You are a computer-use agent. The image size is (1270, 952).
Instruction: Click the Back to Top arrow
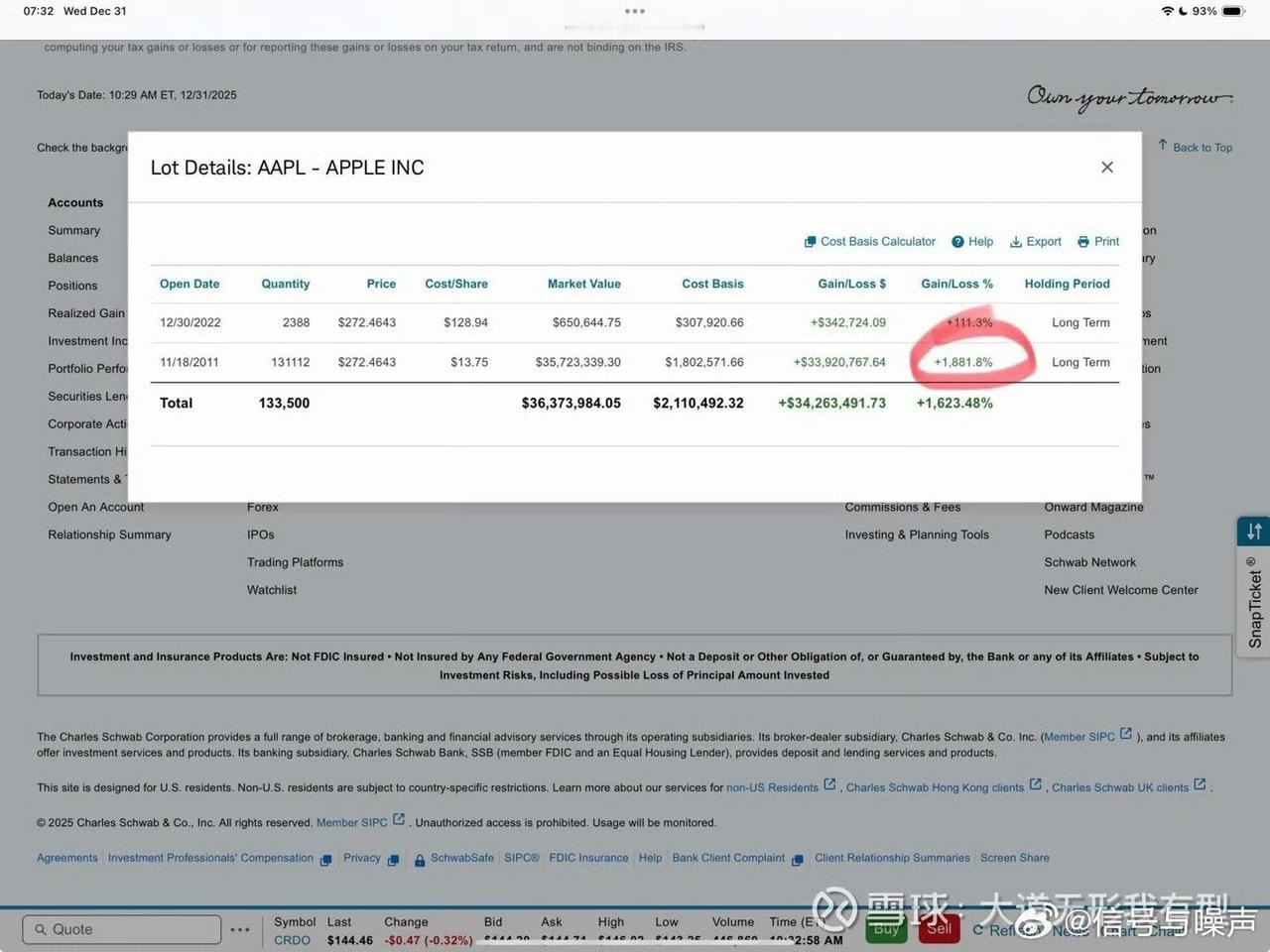pyautogui.click(x=1163, y=146)
